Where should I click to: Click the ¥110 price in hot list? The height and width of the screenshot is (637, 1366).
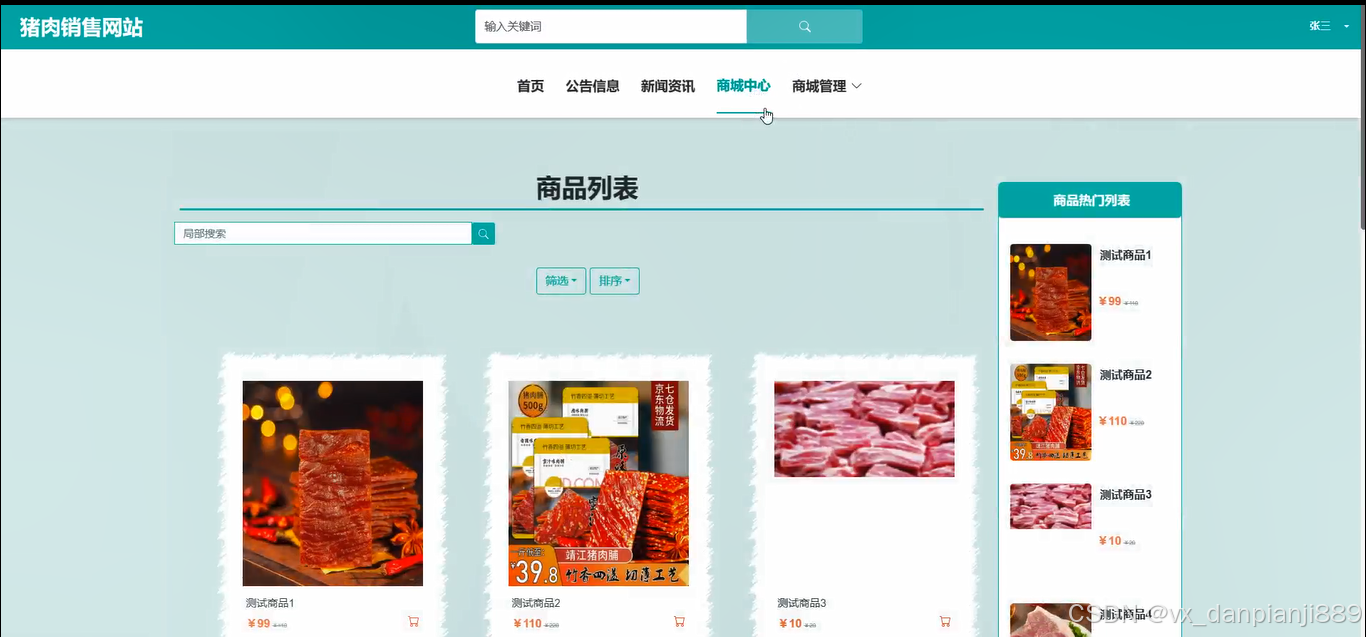(x=1113, y=421)
